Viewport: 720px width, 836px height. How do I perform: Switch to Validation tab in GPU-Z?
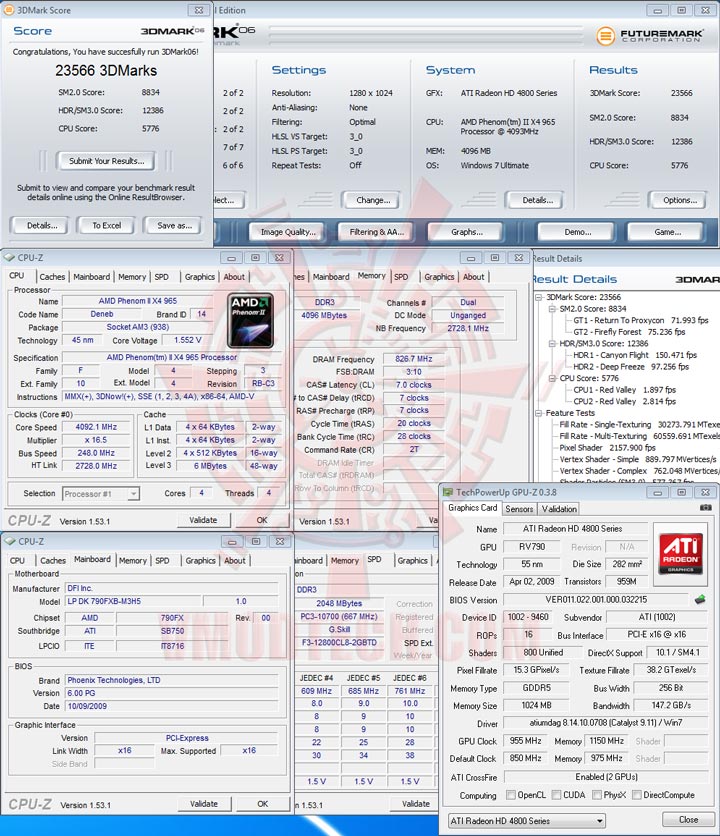tap(559, 509)
